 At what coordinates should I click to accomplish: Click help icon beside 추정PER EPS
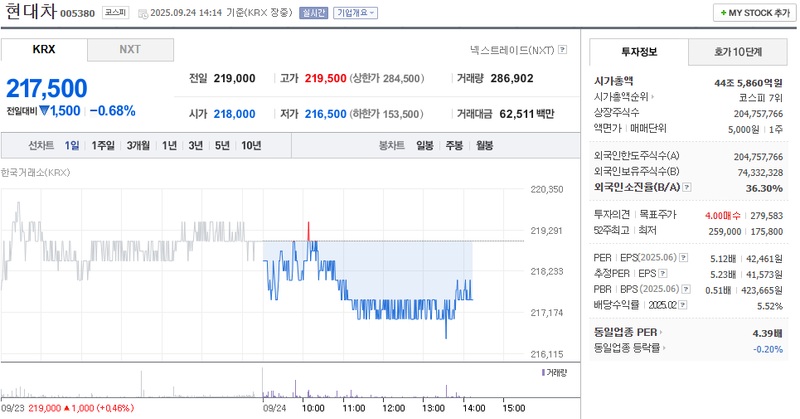(663, 274)
